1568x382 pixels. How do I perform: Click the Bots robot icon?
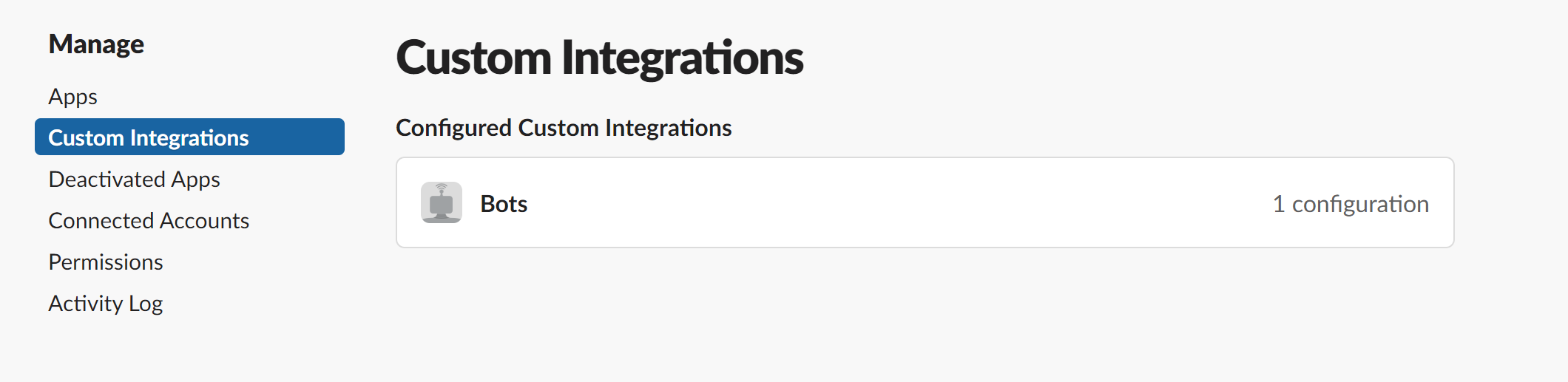pos(442,202)
